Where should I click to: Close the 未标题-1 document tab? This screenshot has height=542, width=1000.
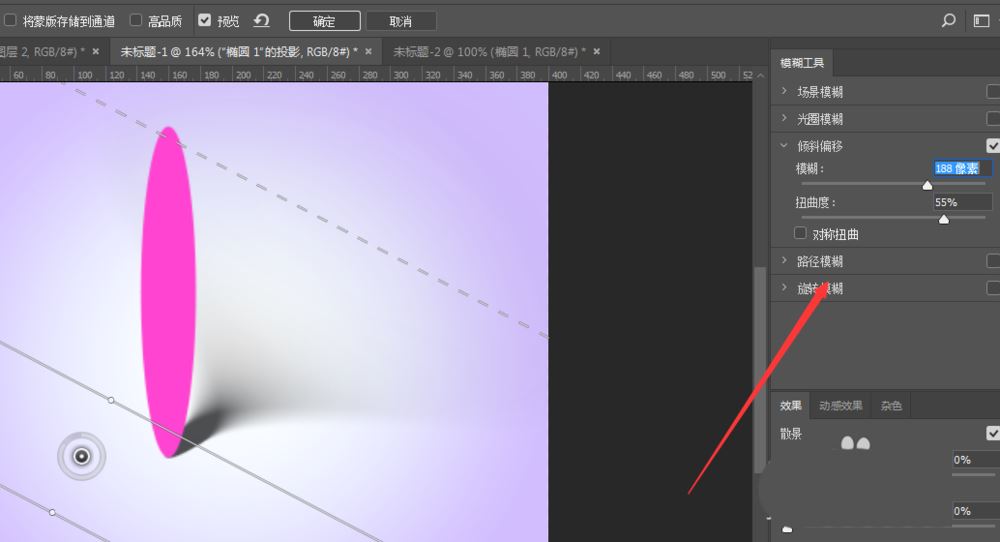coord(368,52)
